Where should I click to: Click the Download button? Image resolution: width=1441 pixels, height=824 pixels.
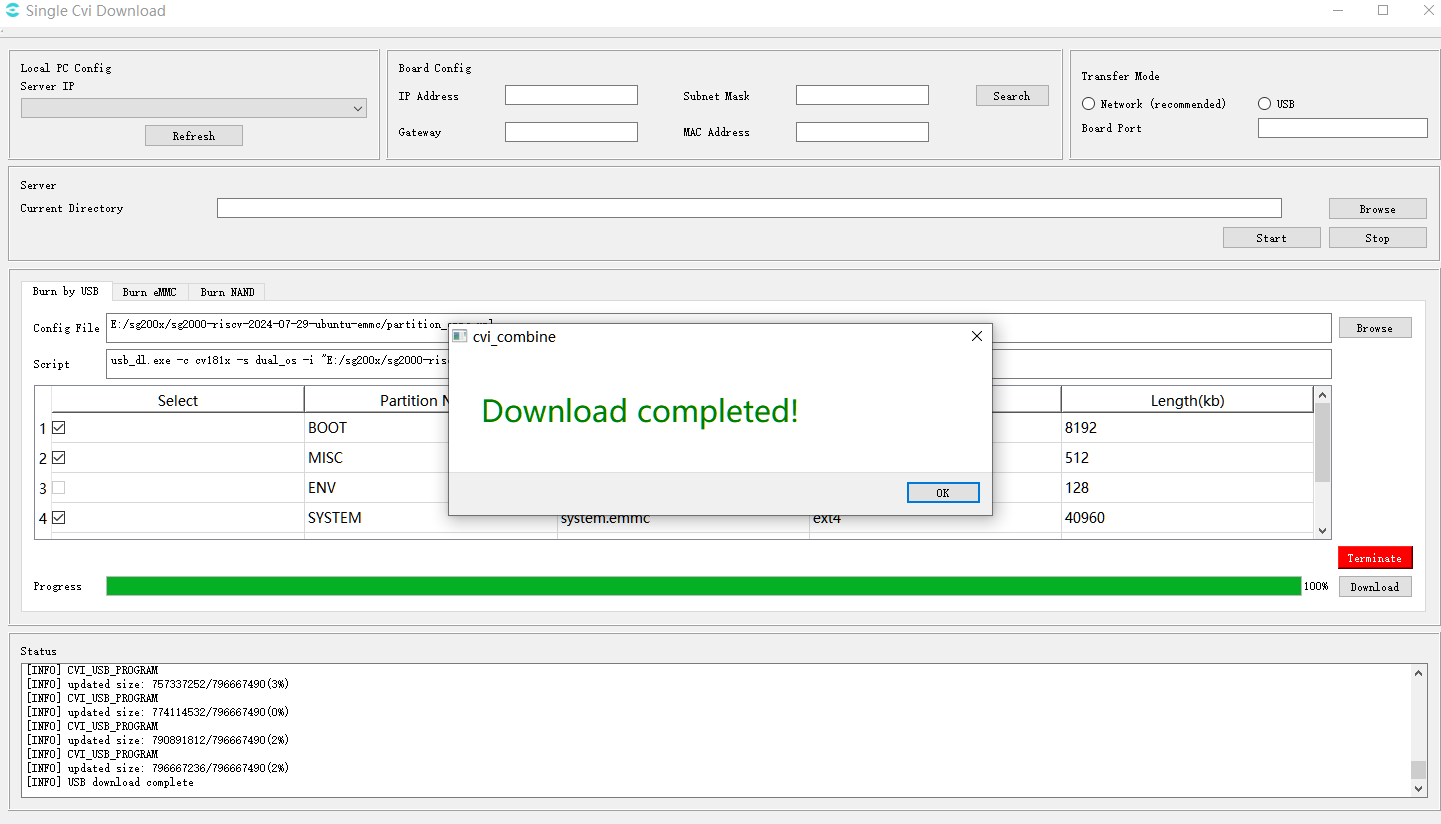pyautogui.click(x=1375, y=587)
